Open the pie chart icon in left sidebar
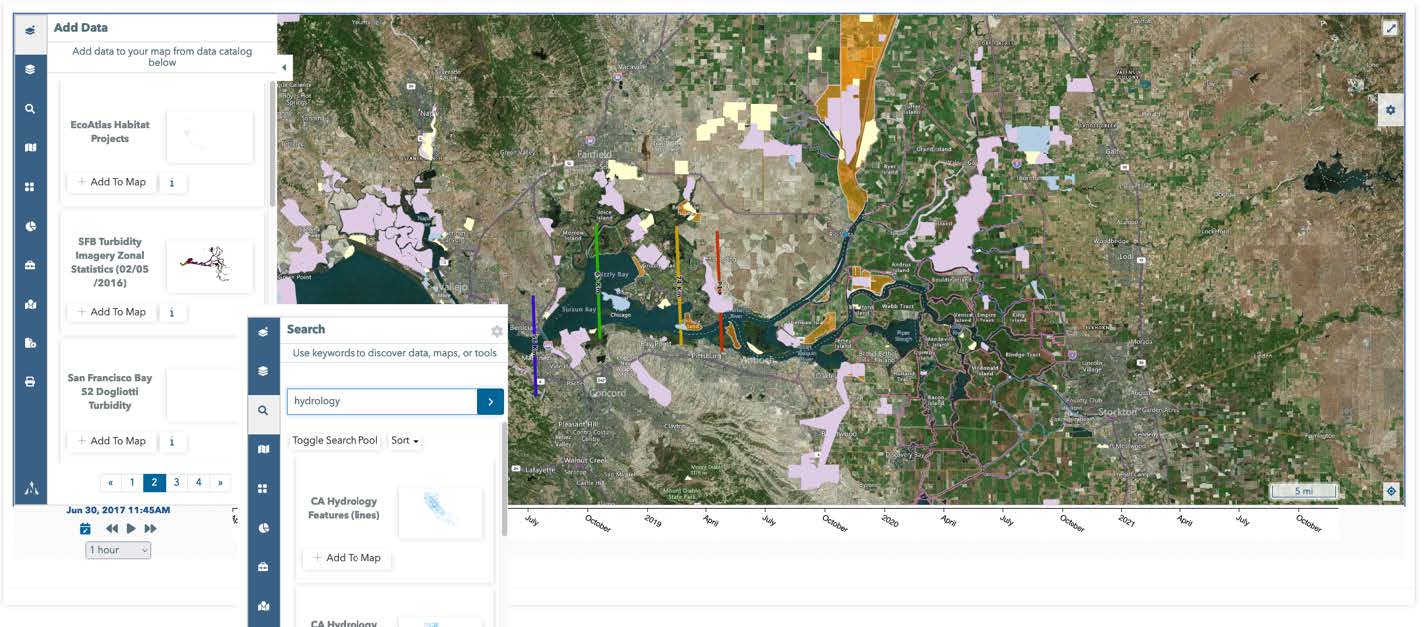 [x=30, y=225]
